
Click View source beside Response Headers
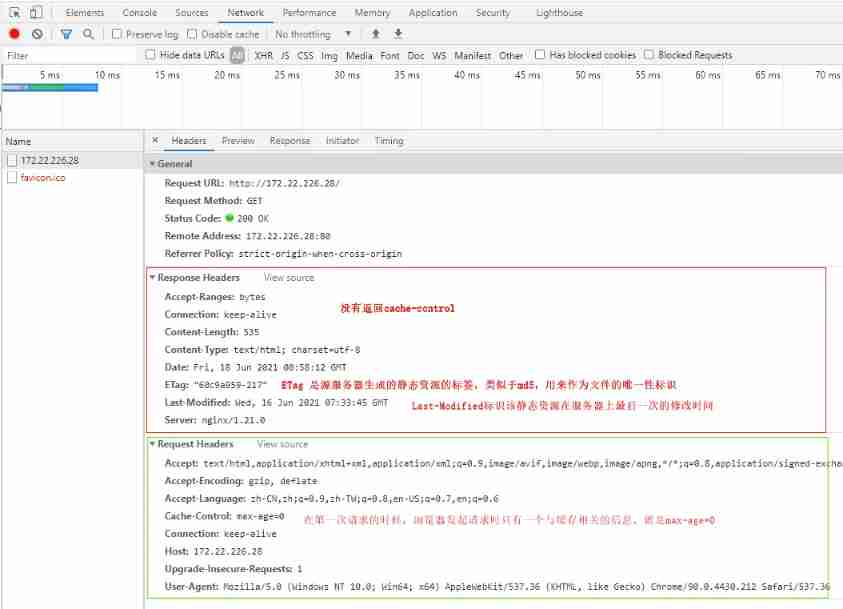[288, 278]
